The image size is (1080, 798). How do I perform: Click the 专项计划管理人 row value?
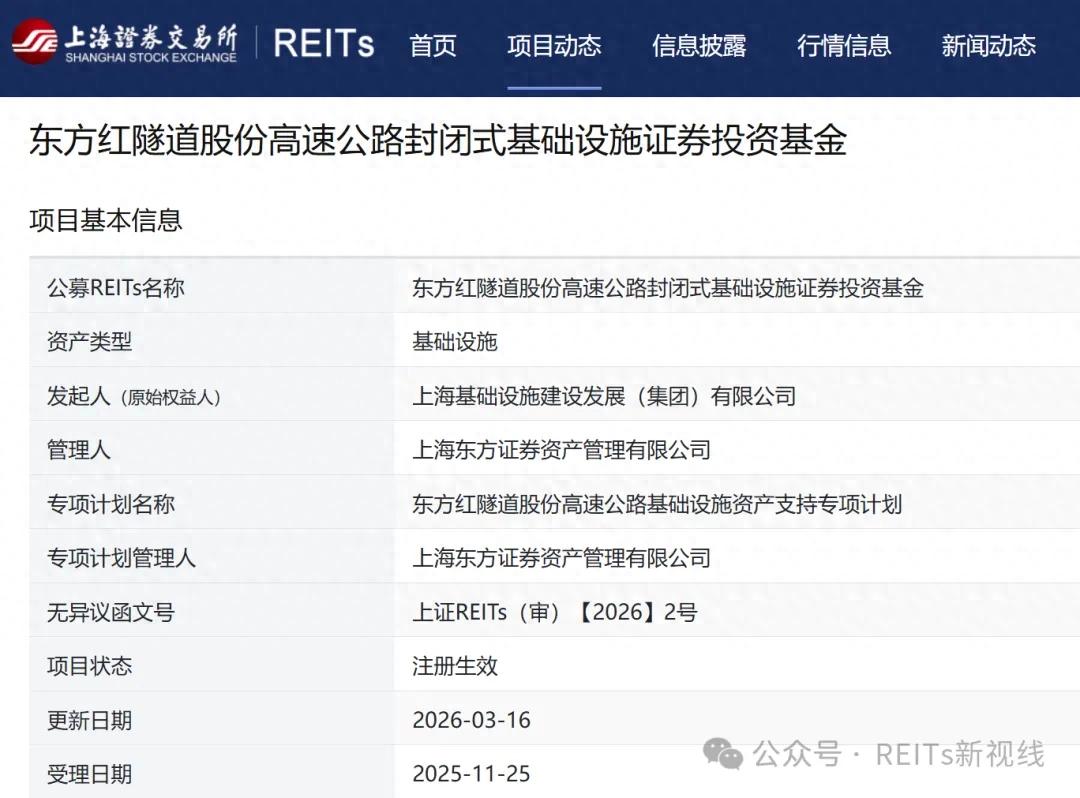point(562,558)
